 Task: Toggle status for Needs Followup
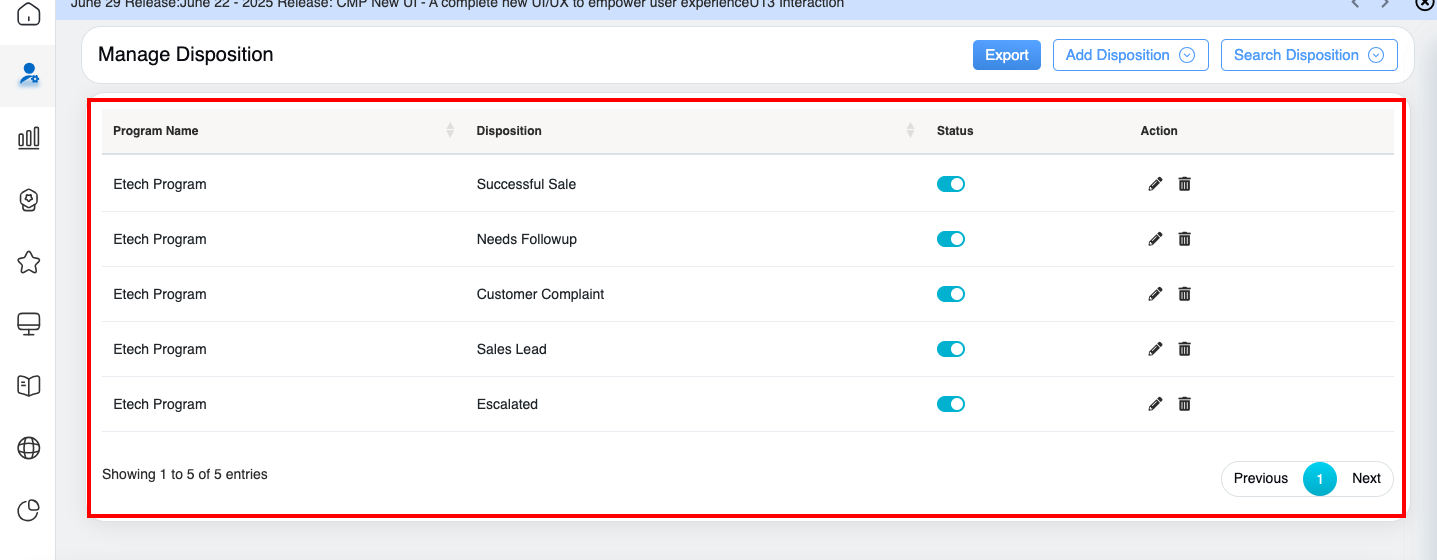[950, 239]
